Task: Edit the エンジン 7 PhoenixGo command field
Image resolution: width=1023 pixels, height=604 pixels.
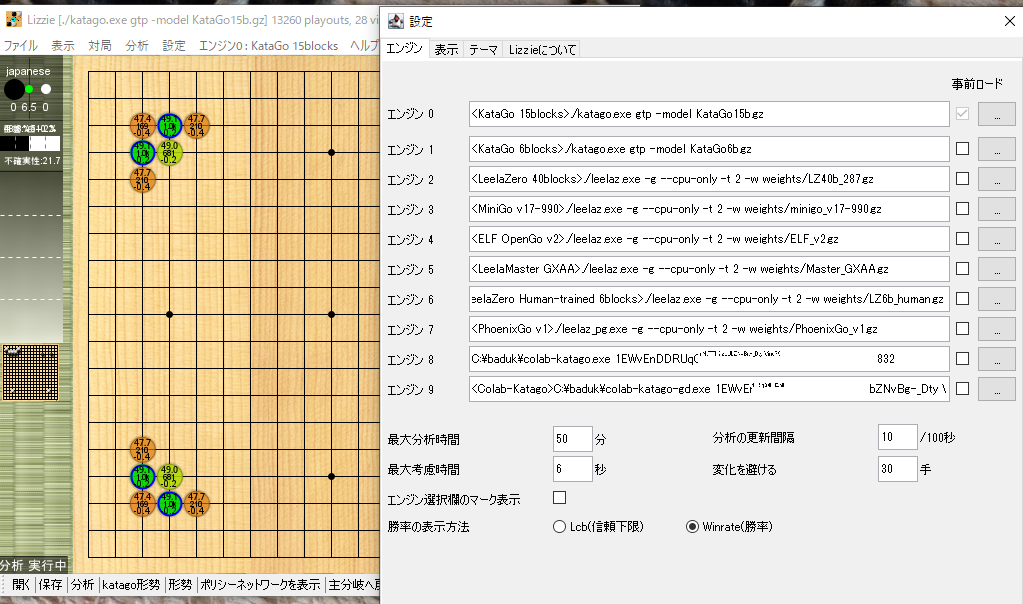Action: [709, 329]
